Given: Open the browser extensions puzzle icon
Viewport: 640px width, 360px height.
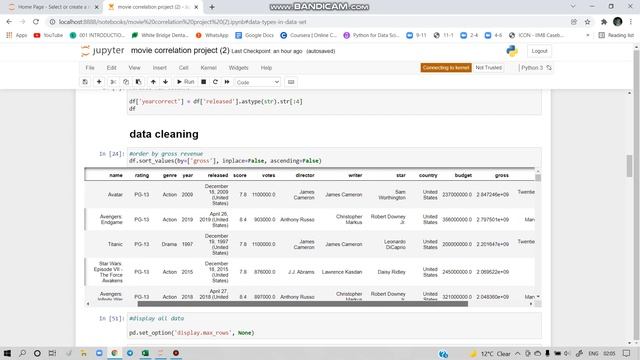Looking at the screenshot, I should click(x=604, y=22).
